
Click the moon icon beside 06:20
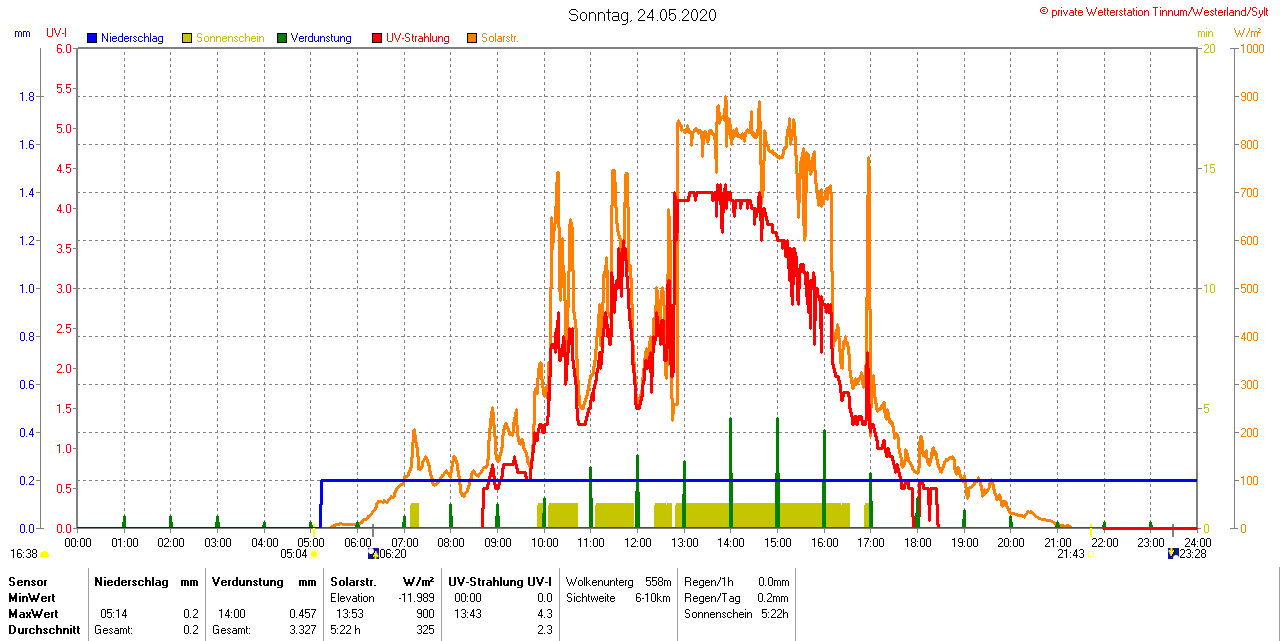click(373, 553)
